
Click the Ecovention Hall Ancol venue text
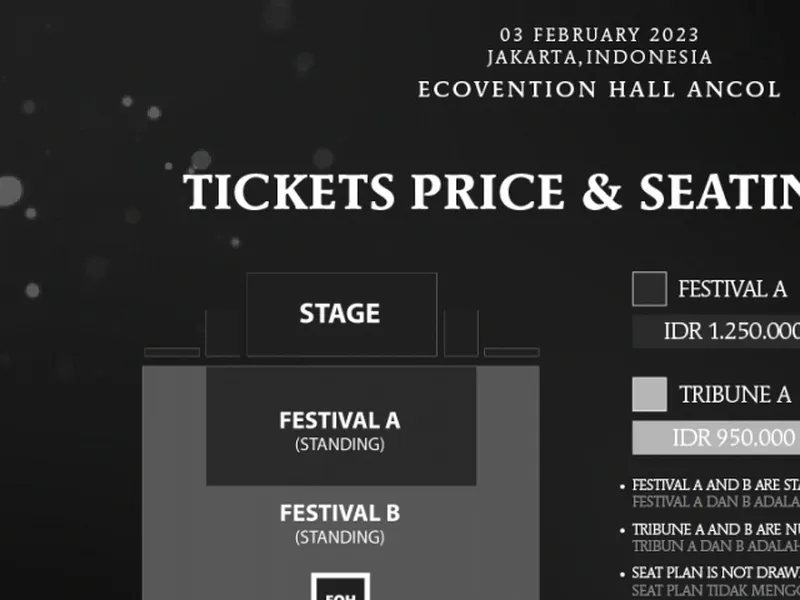pyautogui.click(x=599, y=90)
